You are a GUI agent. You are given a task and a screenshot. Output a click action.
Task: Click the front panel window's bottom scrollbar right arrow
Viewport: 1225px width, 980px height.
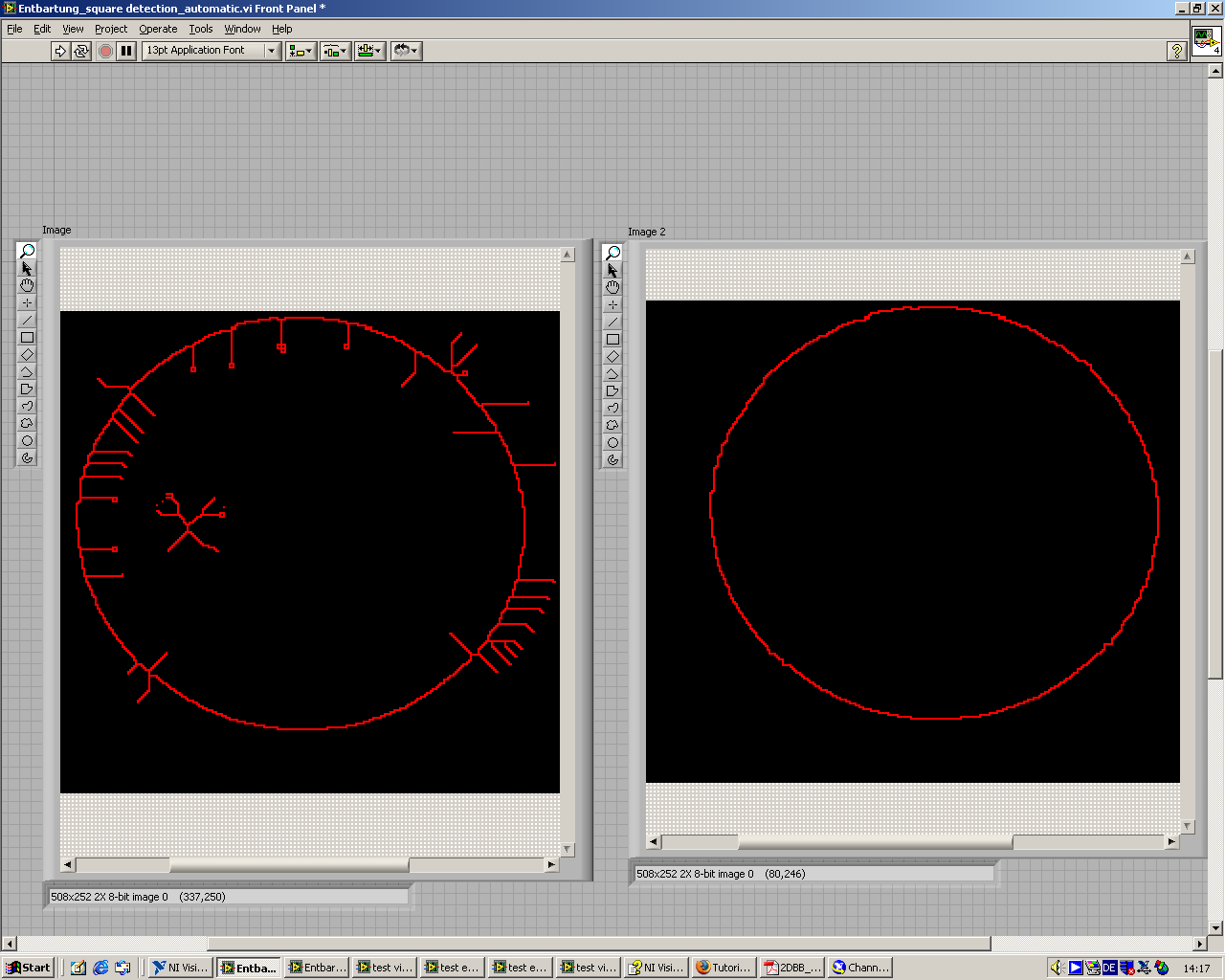[1200, 944]
